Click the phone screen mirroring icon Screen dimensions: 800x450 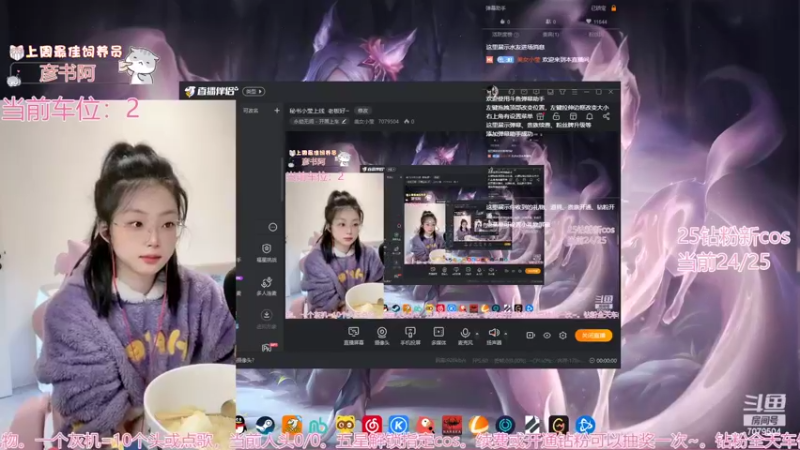pyautogui.click(x=410, y=332)
